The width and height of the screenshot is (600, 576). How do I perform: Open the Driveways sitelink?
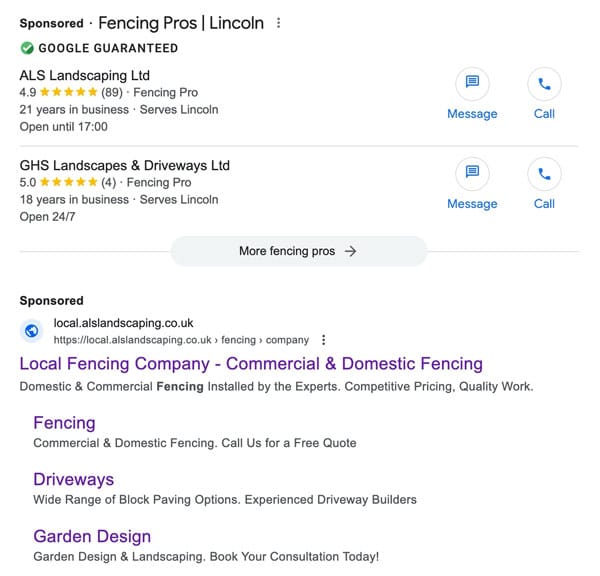(73, 480)
